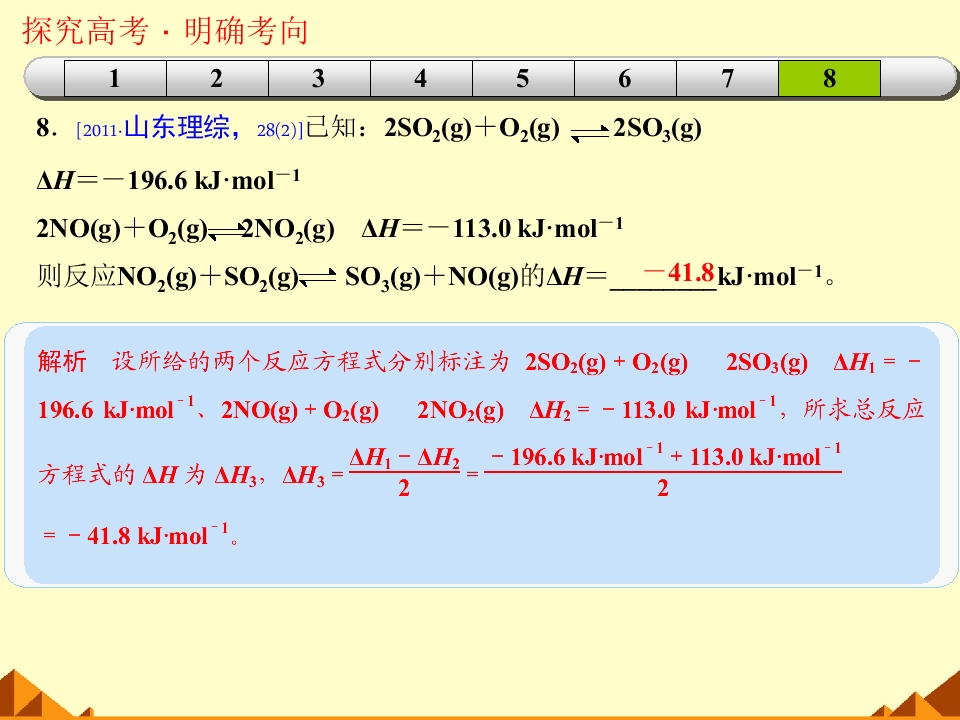Select question tab 7
Image resolution: width=960 pixels, height=720 pixels.
[727, 78]
